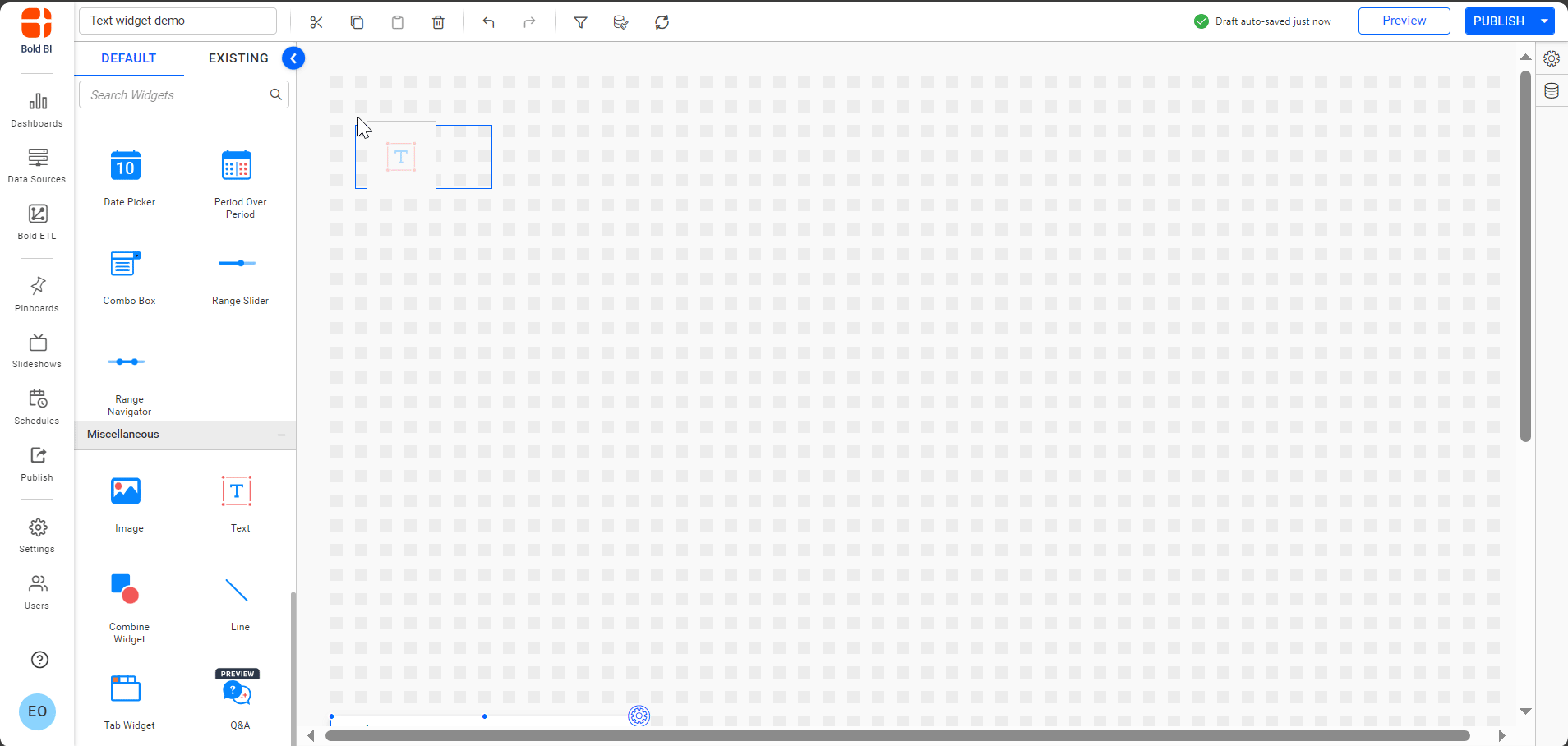This screenshot has width=1568, height=746.
Task: Choose the Range Slider widget
Action: [x=238, y=264]
